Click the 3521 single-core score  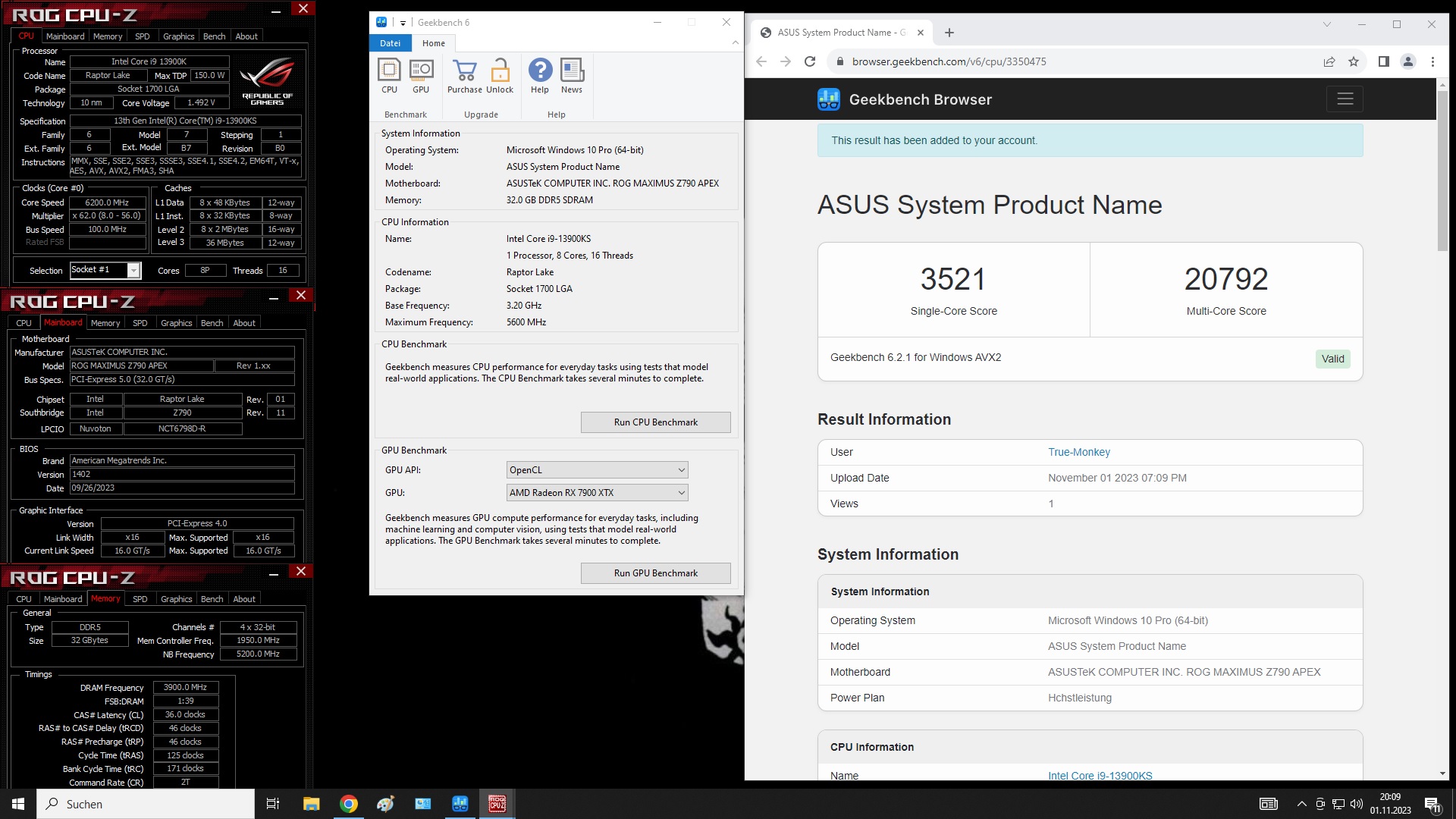pos(953,279)
